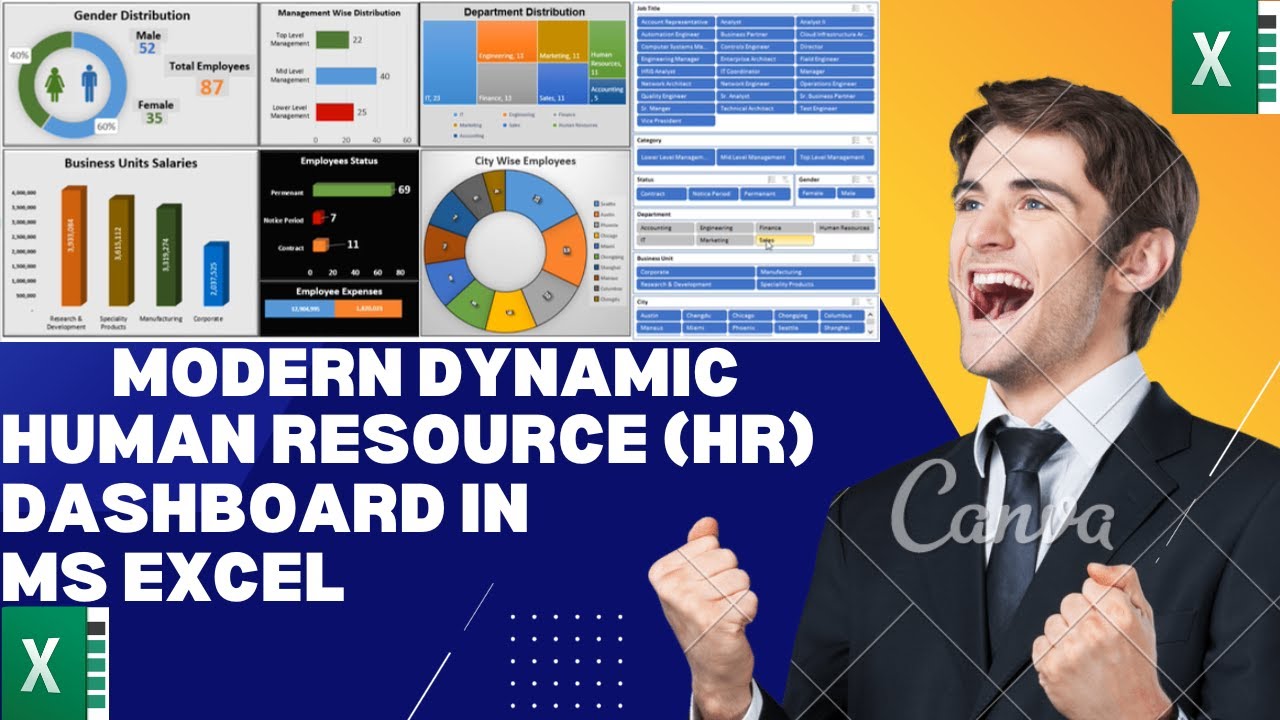1280x720 pixels.
Task: Filter Status by Contract
Action: click(x=661, y=194)
